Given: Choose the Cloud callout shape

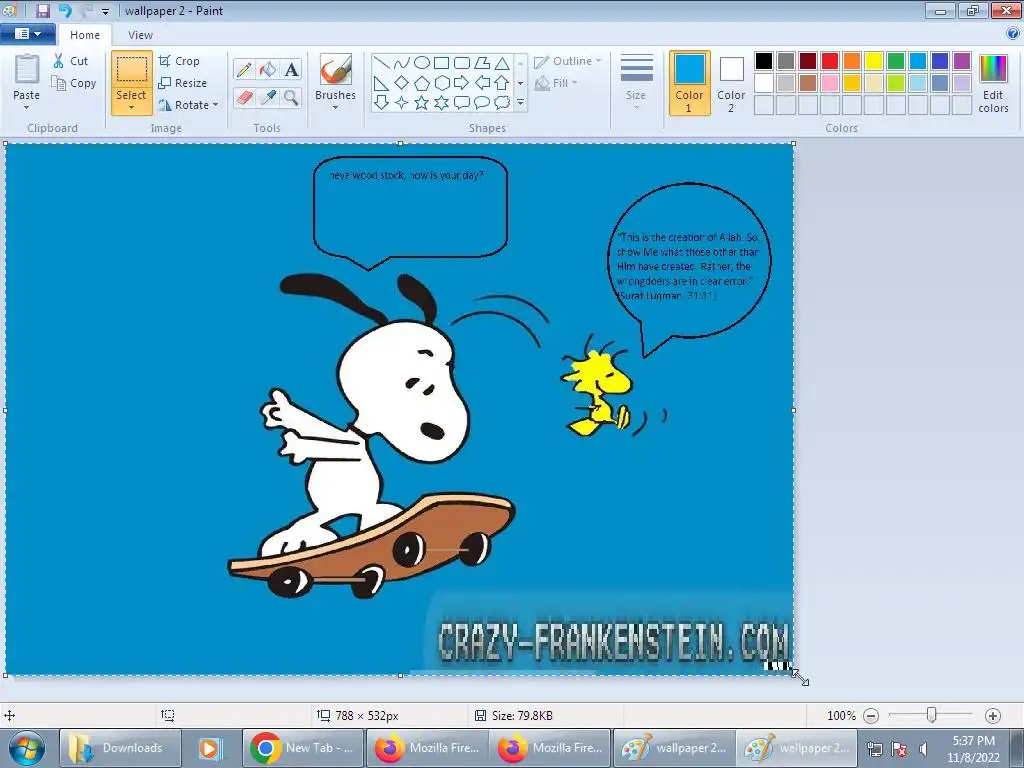Looking at the screenshot, I should coord(502,103).
